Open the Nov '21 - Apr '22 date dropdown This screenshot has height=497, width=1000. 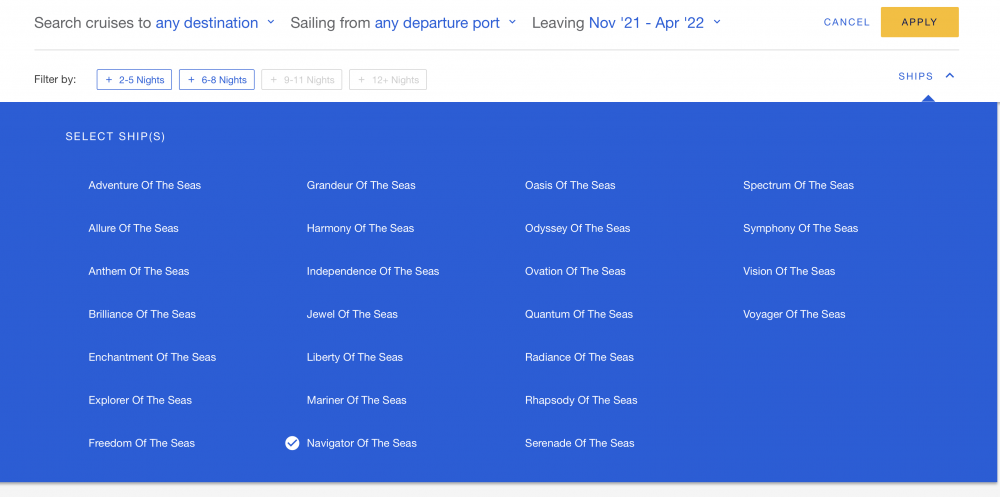[x=646, y=23]
